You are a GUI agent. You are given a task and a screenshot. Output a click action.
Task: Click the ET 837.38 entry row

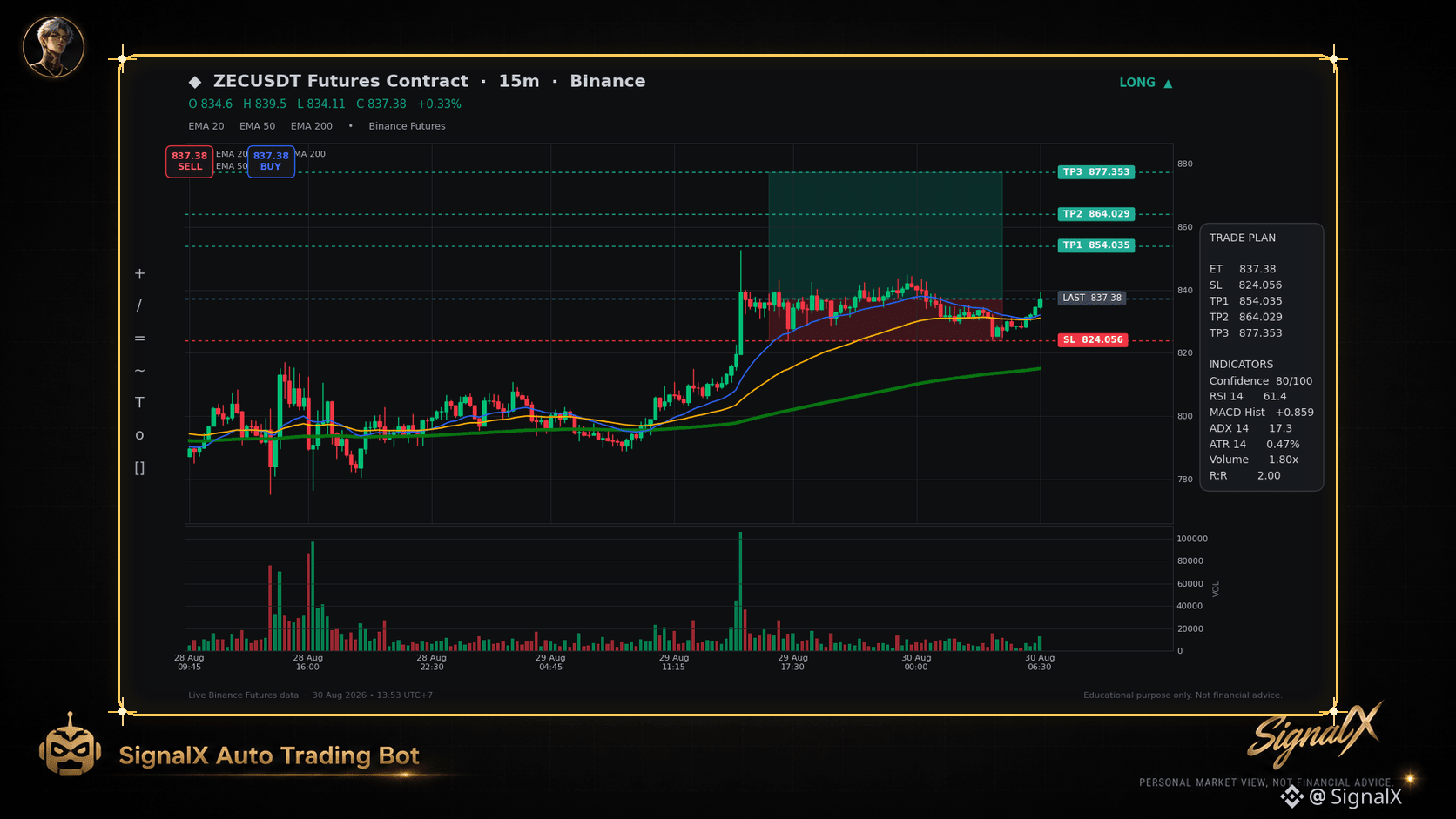[1243, 269]
